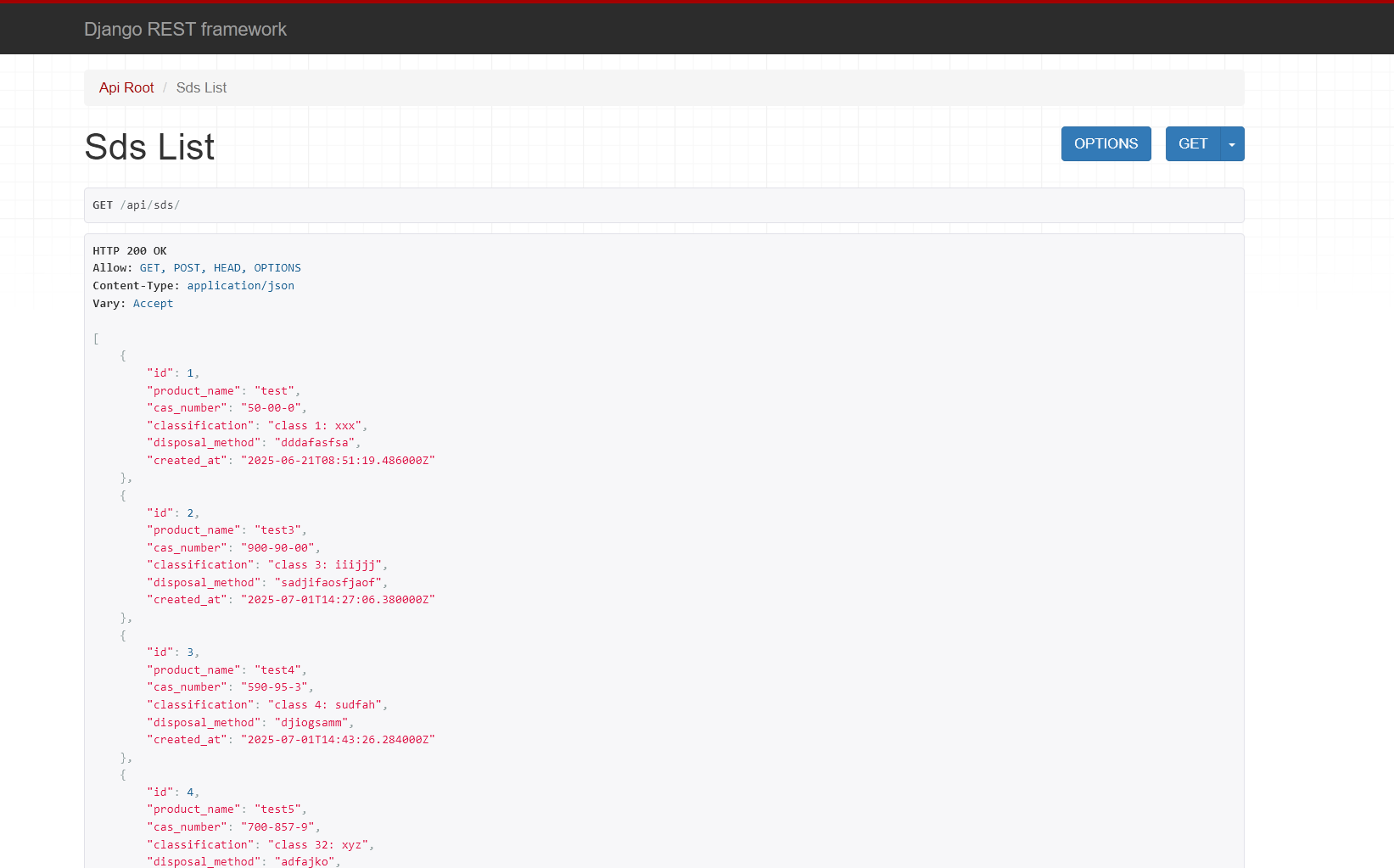Click disposal_method "djiogsamm" line
This screenshot has height=868, width=1394.
tap(250, 723)
